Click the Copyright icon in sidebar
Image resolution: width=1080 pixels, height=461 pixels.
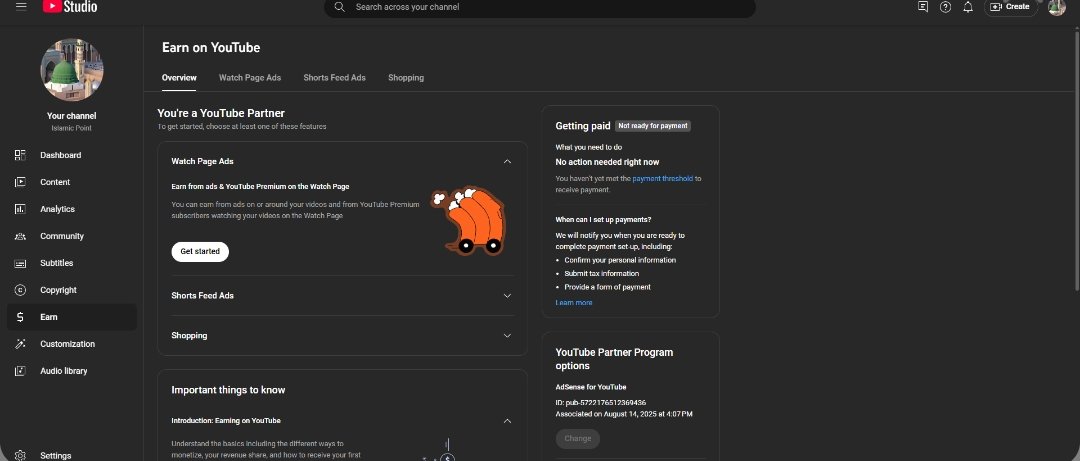(x=20, y=290)
